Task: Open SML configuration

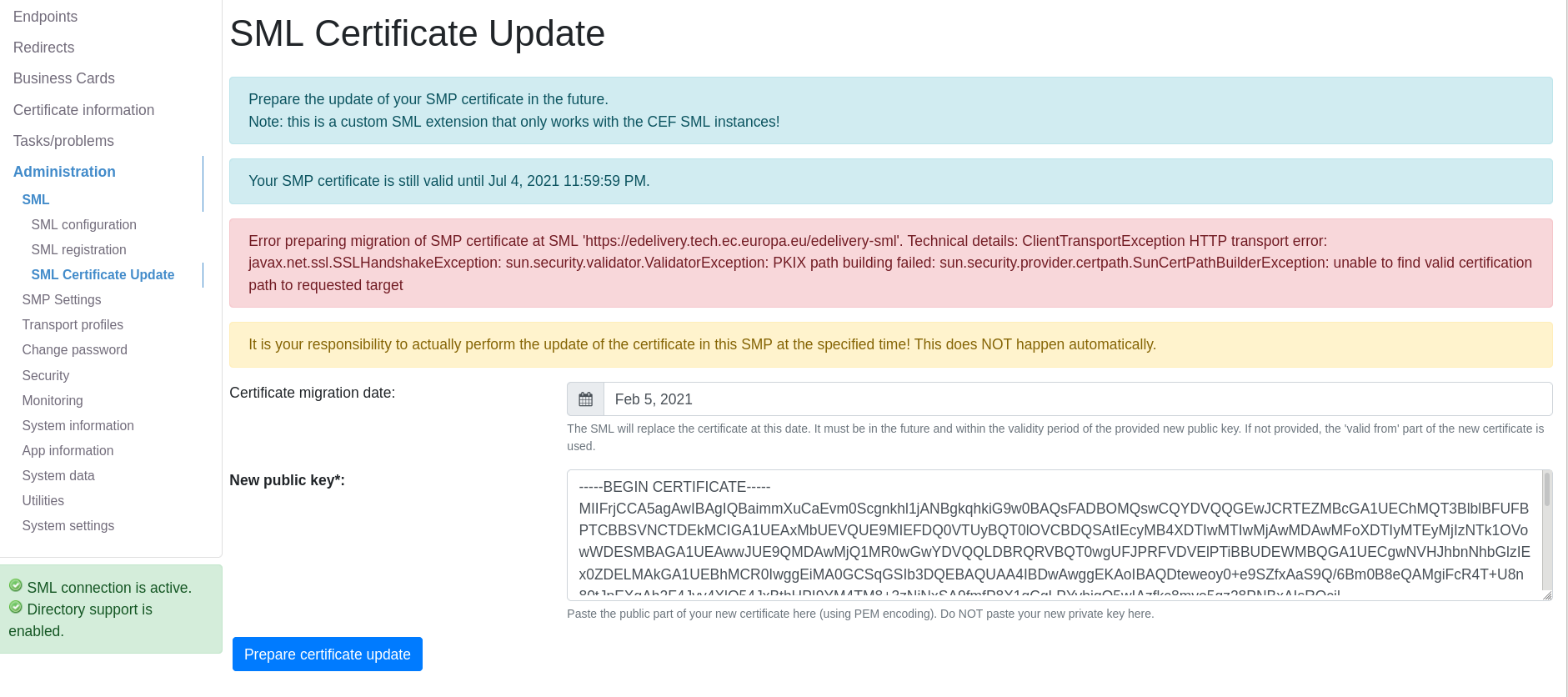Action: (83, 224)
